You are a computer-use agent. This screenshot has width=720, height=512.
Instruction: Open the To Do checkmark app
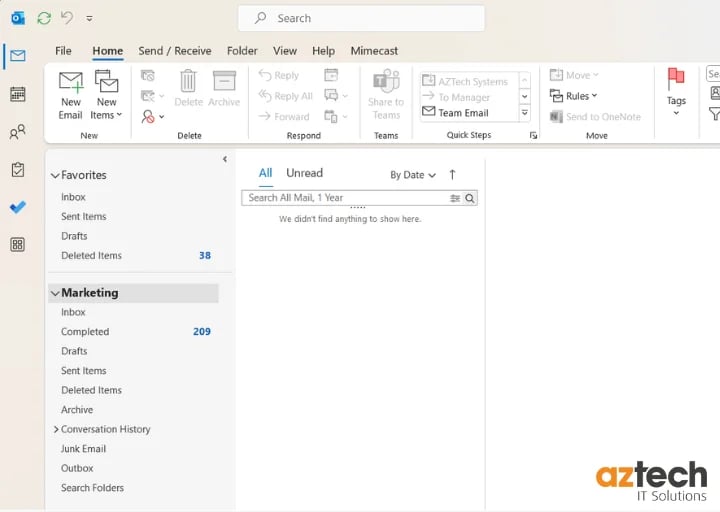coord(18,207)
